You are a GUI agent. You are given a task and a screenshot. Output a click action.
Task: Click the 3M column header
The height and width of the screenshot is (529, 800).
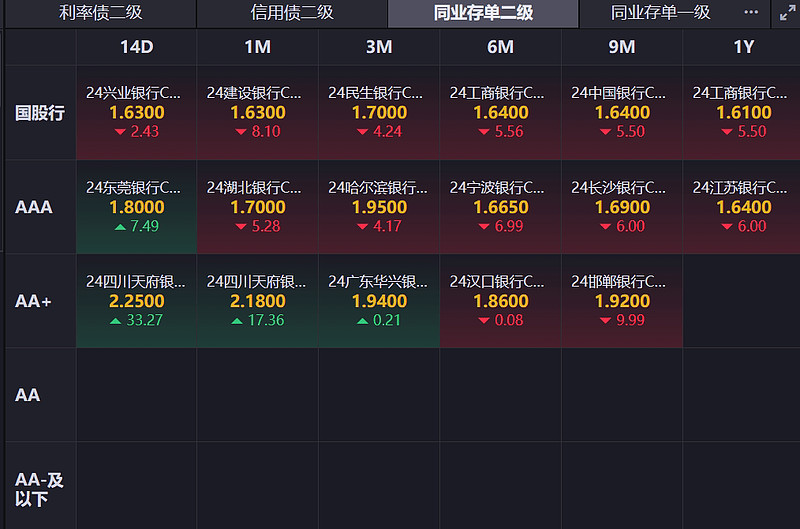379,47
